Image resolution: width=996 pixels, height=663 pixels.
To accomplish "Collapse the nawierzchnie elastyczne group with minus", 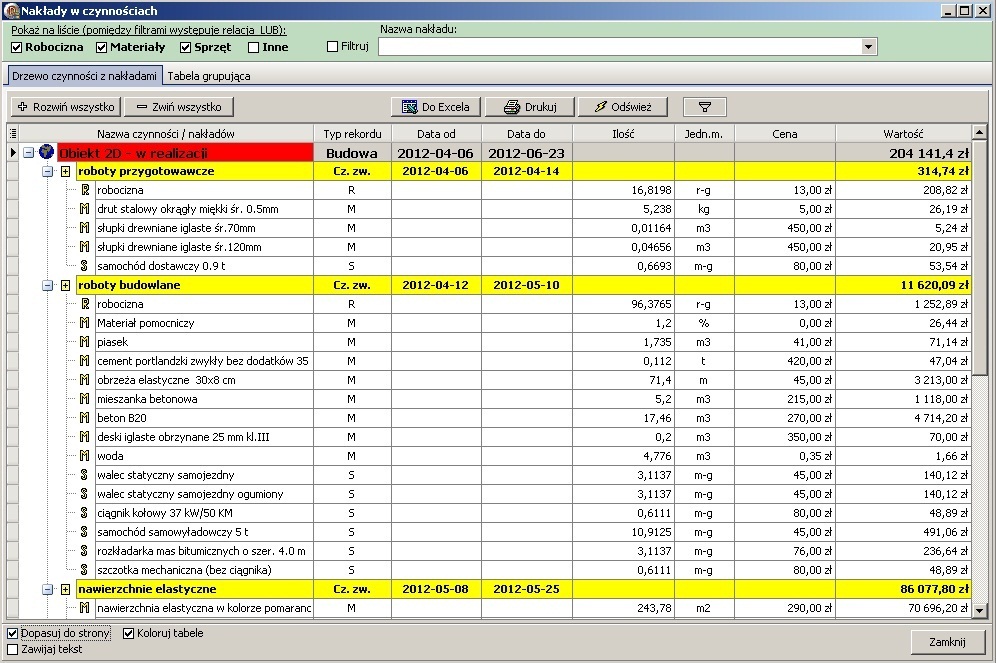I will pos(48,590).
